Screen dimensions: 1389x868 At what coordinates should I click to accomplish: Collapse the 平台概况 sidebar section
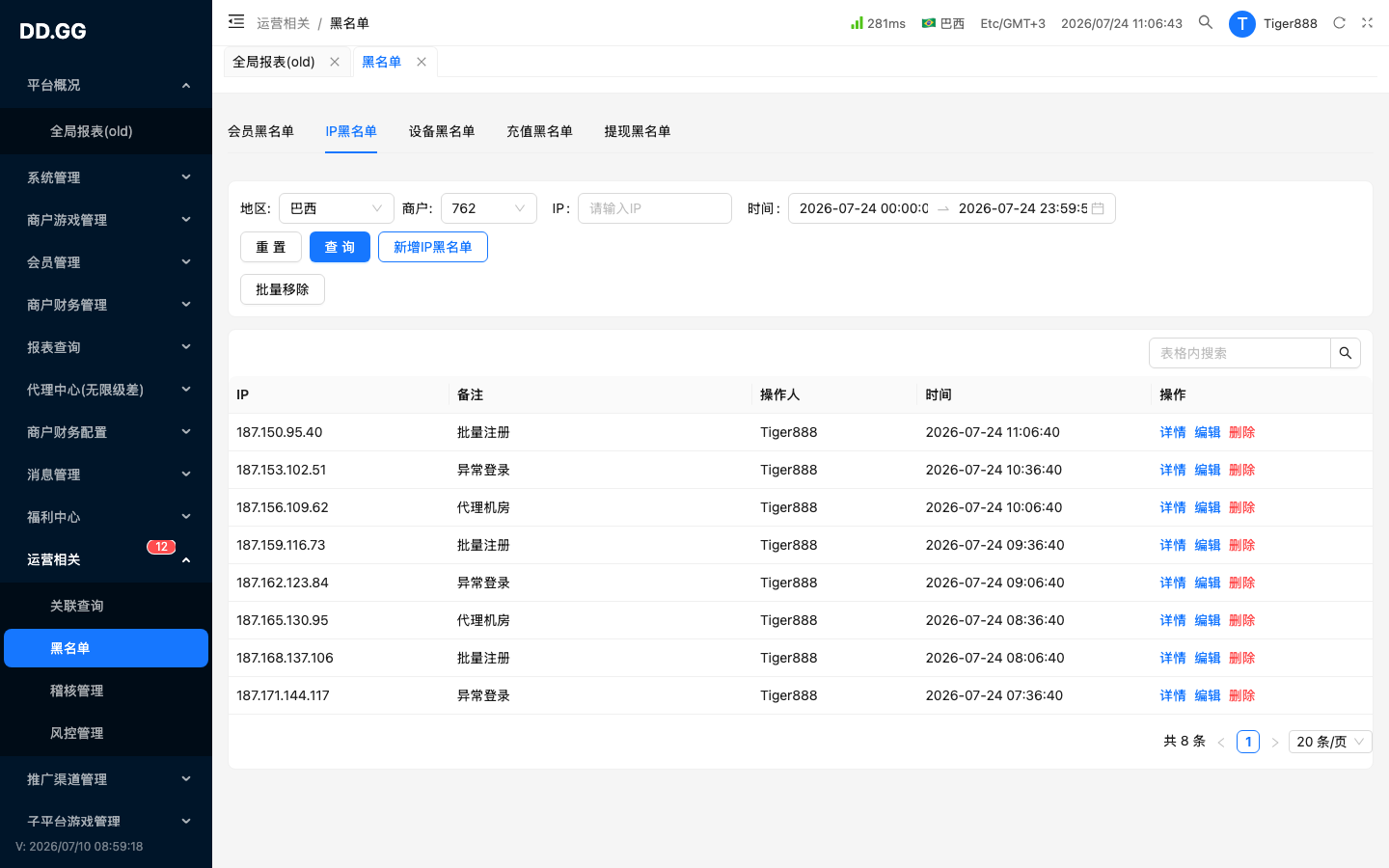click(x=106, y=85)
